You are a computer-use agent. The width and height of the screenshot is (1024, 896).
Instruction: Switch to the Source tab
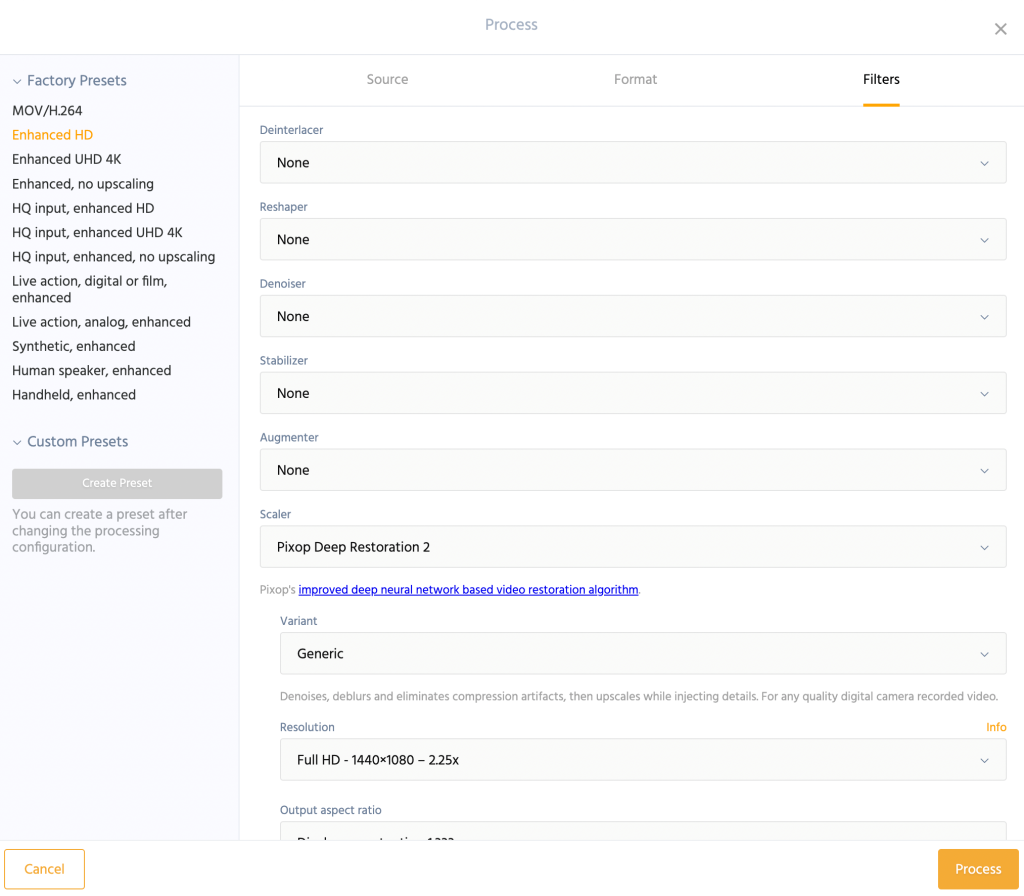[387, 80]
